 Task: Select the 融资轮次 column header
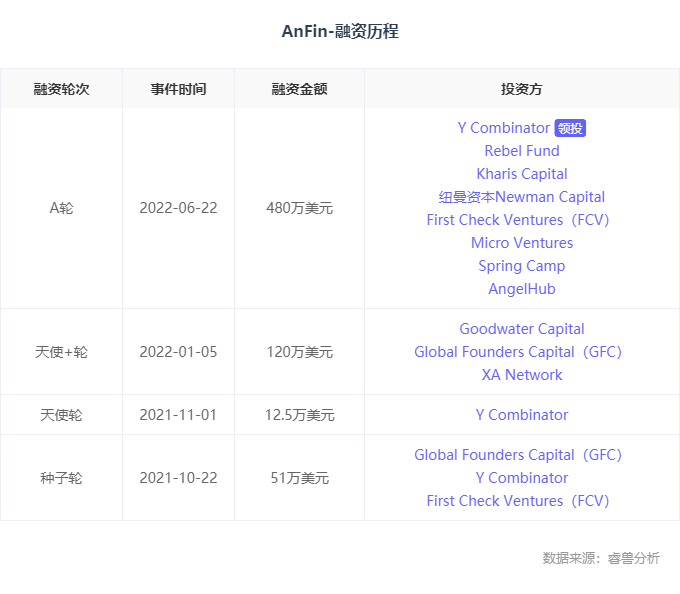click(x=62, y=89)
